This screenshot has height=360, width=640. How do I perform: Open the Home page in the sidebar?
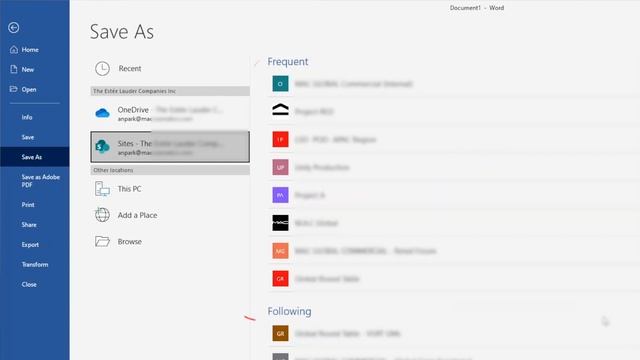click(24, 49)
